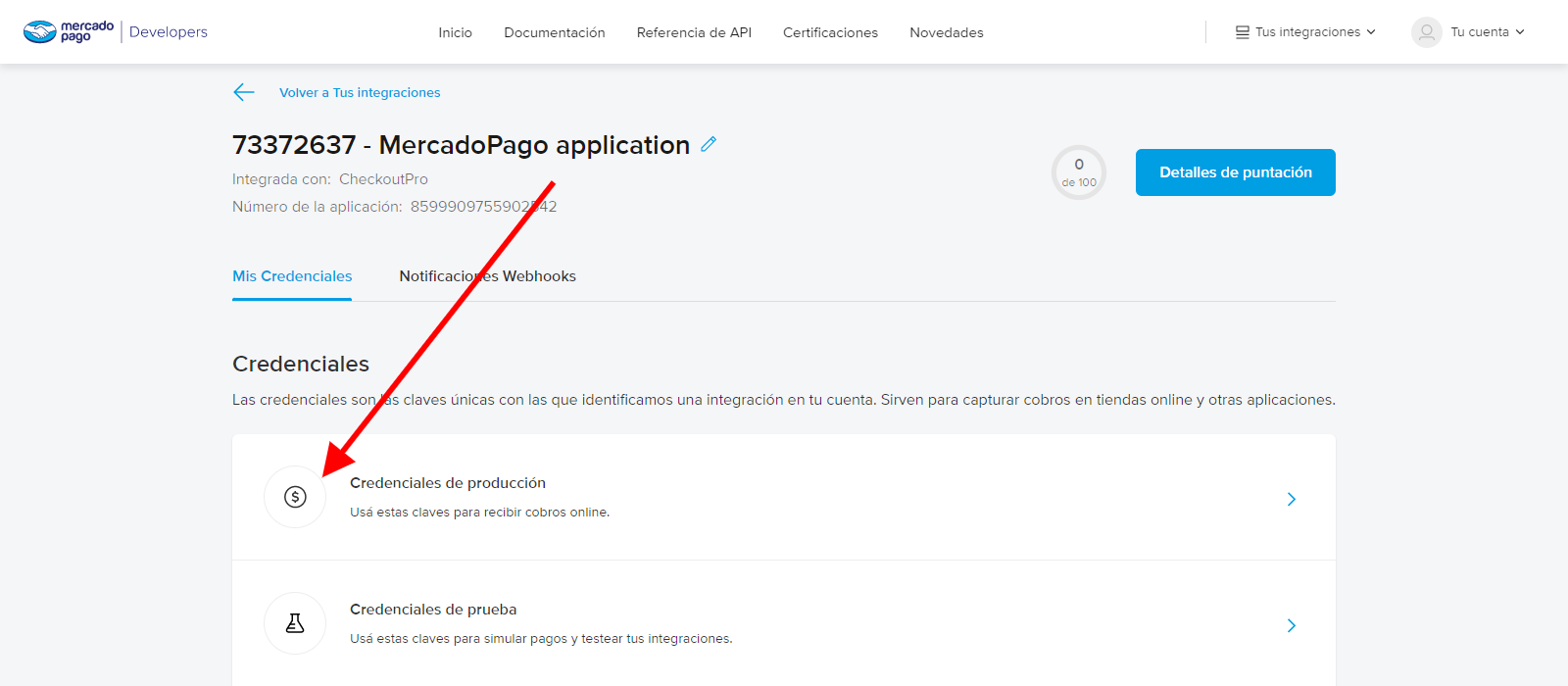Open production credentials via right chevron
The image size is (1568, 686).
1291,499
